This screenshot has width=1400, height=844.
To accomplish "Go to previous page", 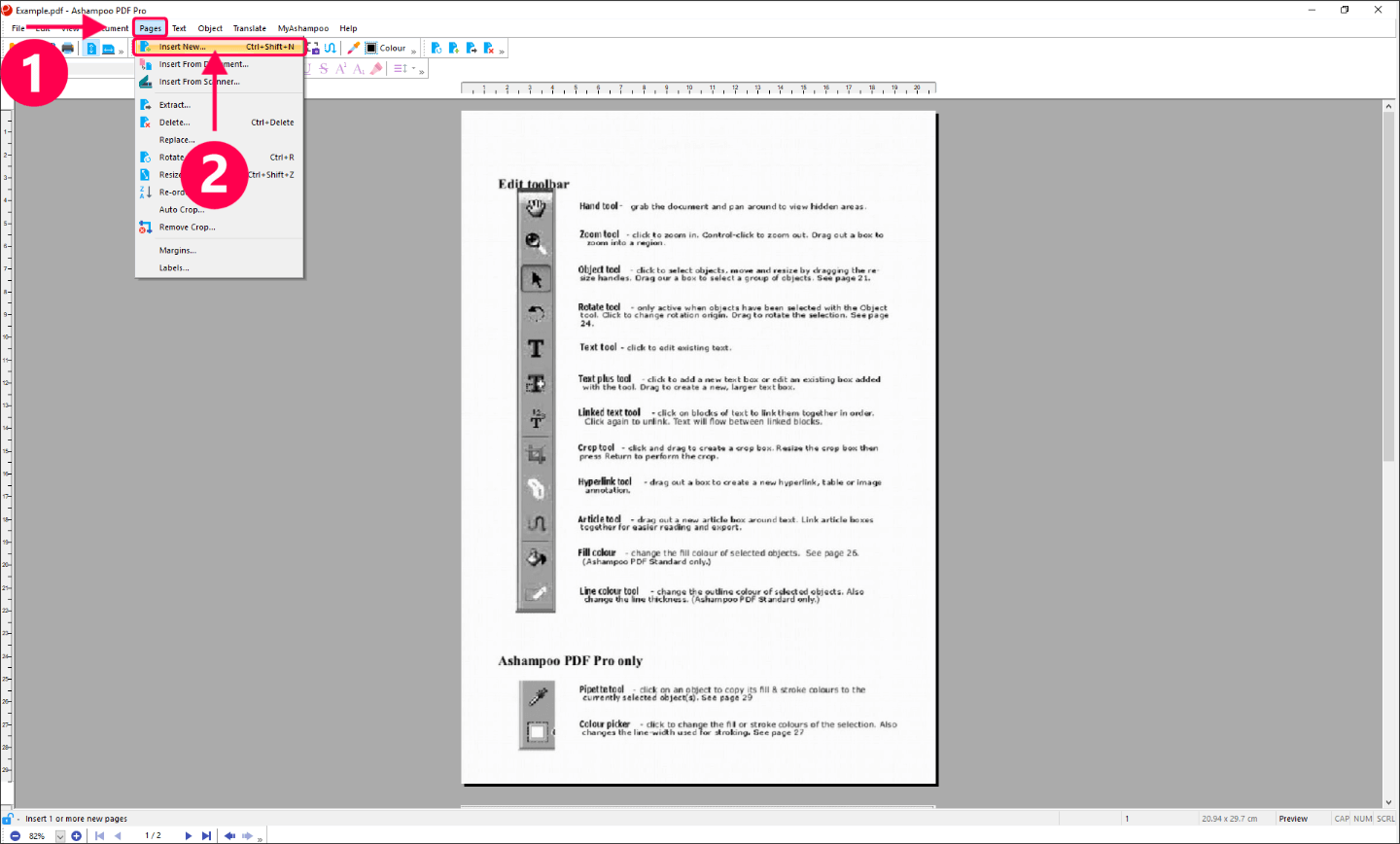I will coord(118,836).
